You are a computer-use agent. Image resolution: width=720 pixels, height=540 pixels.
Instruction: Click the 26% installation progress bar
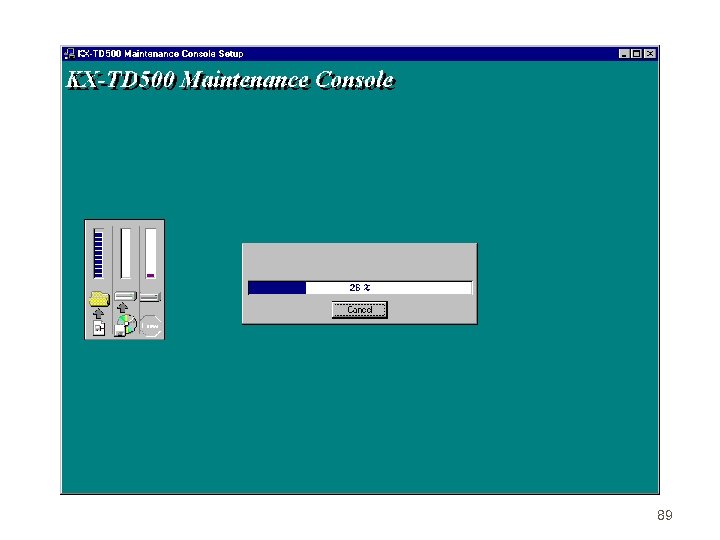click(360, 287)
